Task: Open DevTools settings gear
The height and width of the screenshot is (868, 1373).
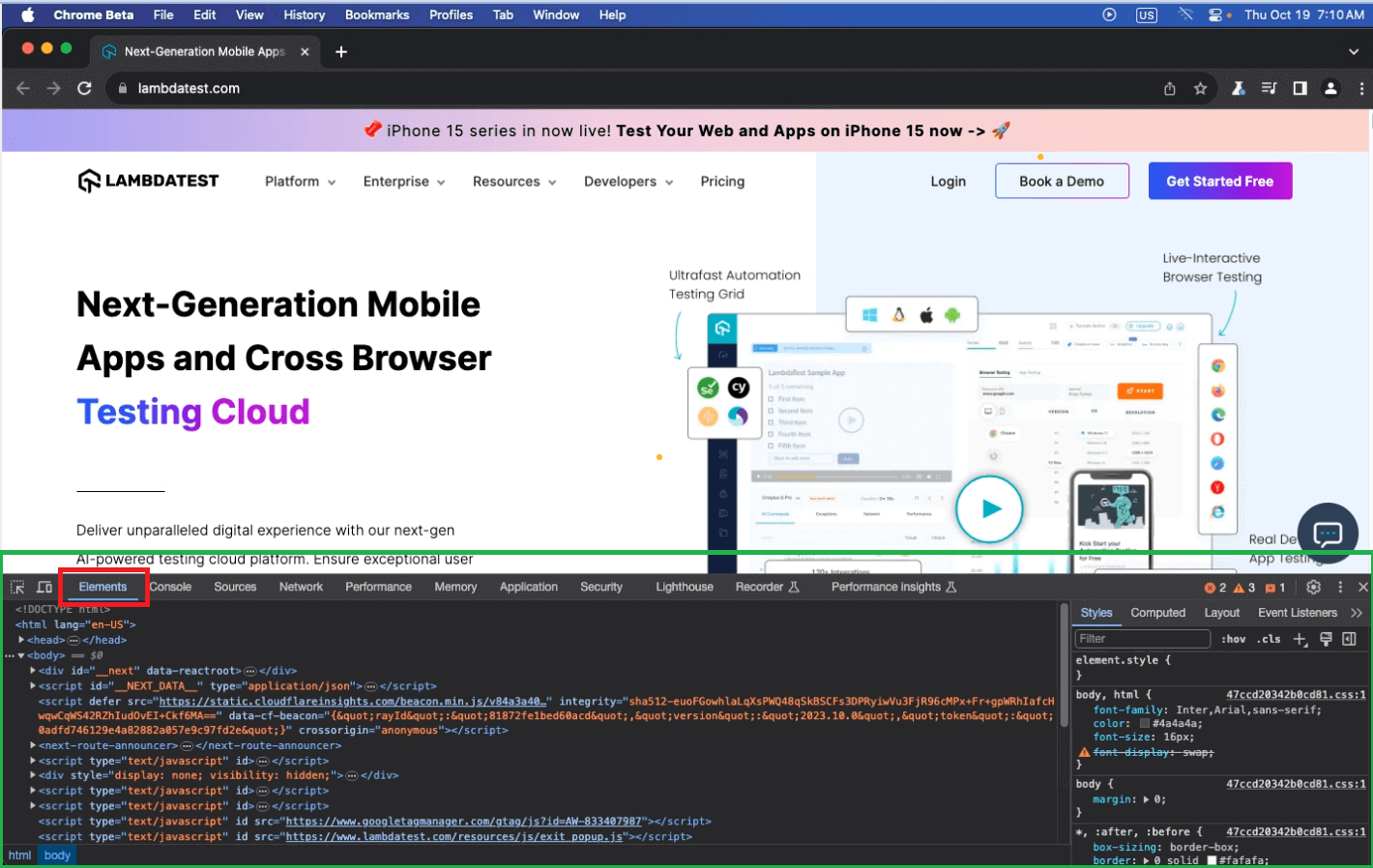Action: [1313, 588]
